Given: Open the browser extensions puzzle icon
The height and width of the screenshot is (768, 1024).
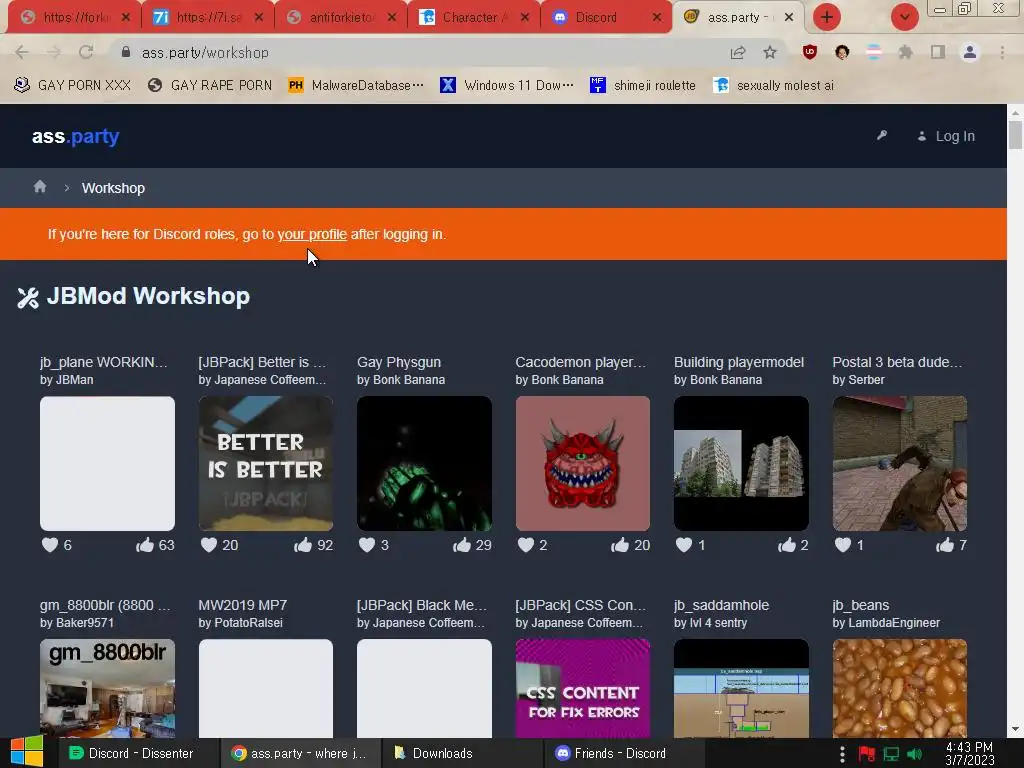Looking at the screenshot, I should pyautogui.click(x=905, y=52).
